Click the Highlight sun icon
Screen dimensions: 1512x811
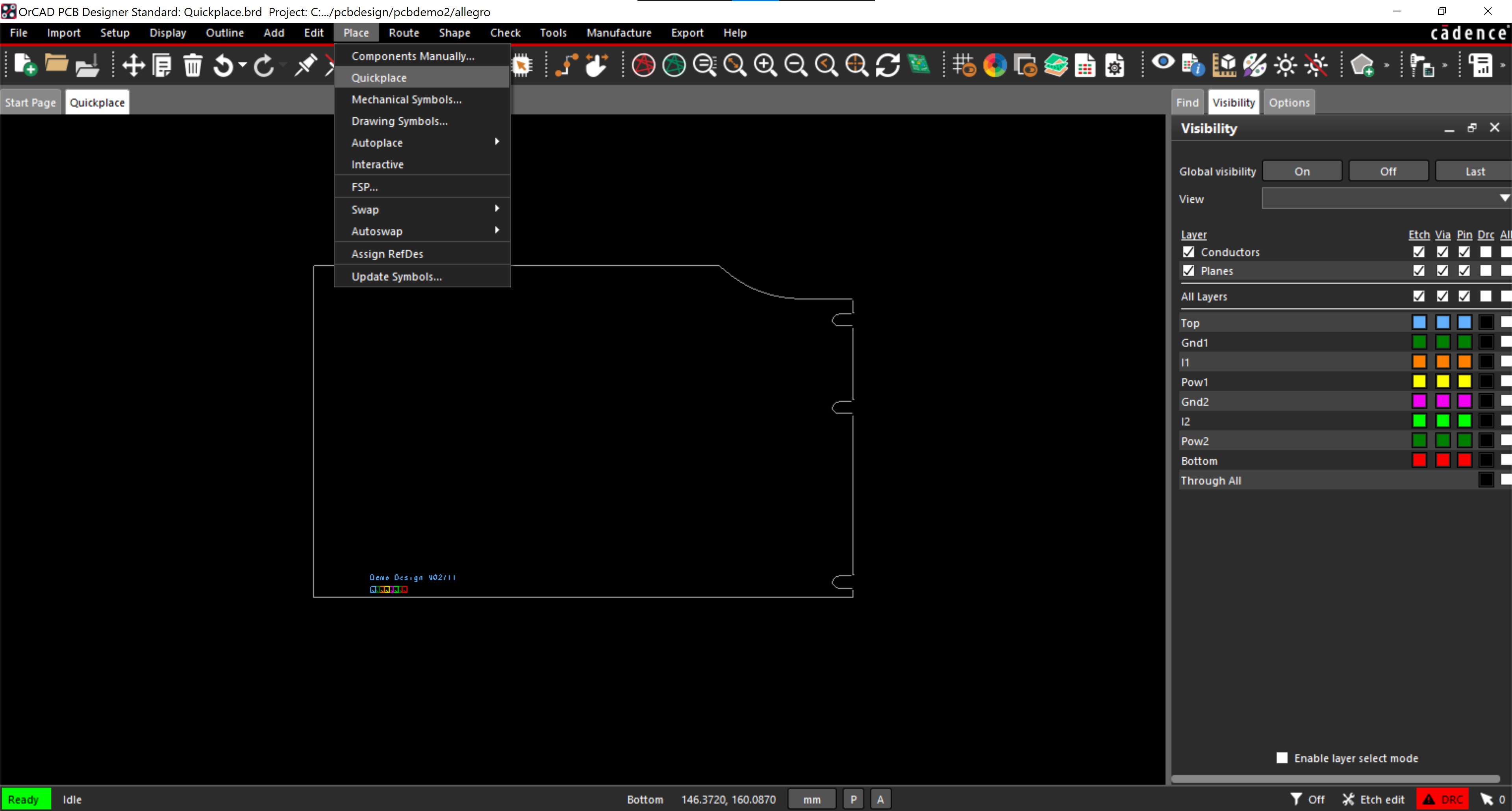tap(1286, 65)
